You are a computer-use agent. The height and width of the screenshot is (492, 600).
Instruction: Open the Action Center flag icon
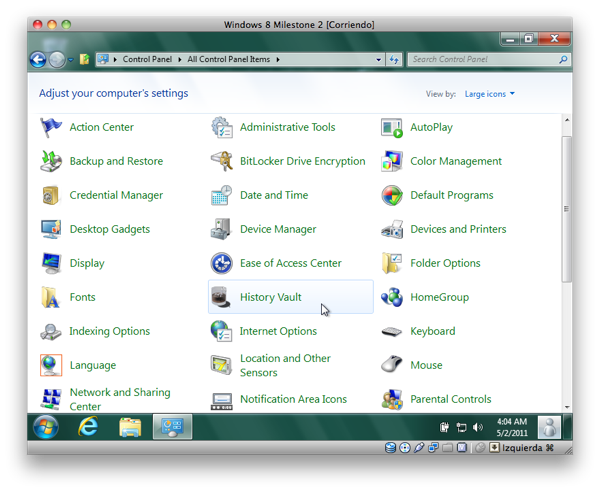point(51,127)
